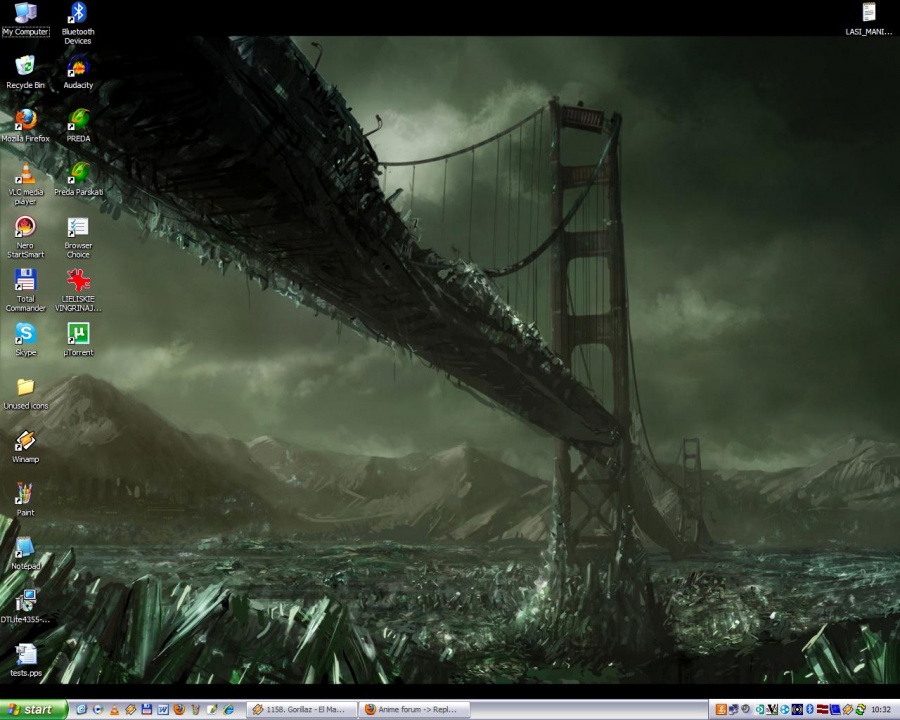Select the Audacity desktop shortcut
This screenshot has height=720, width=900.
coord(78,72)
